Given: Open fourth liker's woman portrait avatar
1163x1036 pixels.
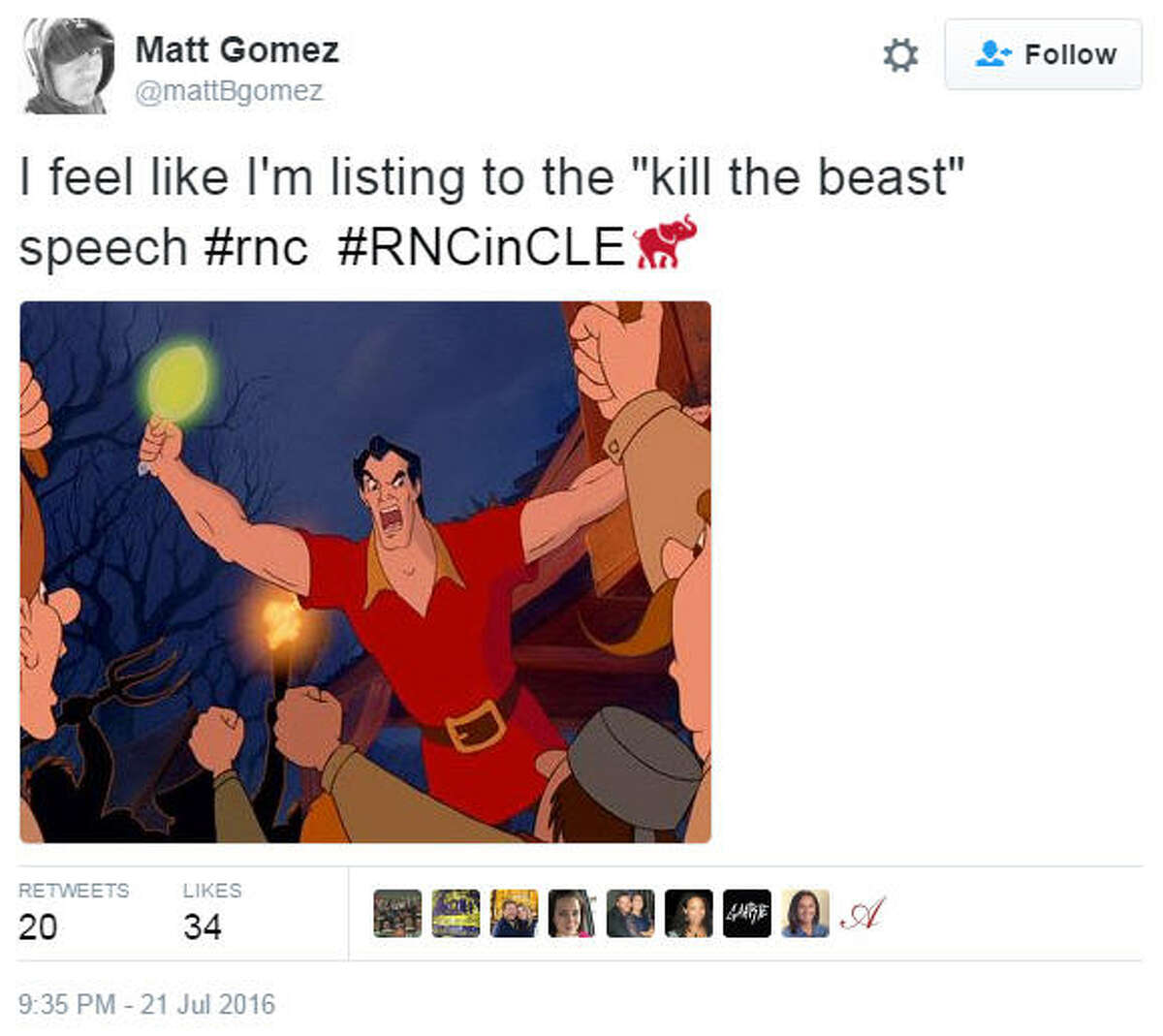Looking at the screenshot, I should click(572, 913).
